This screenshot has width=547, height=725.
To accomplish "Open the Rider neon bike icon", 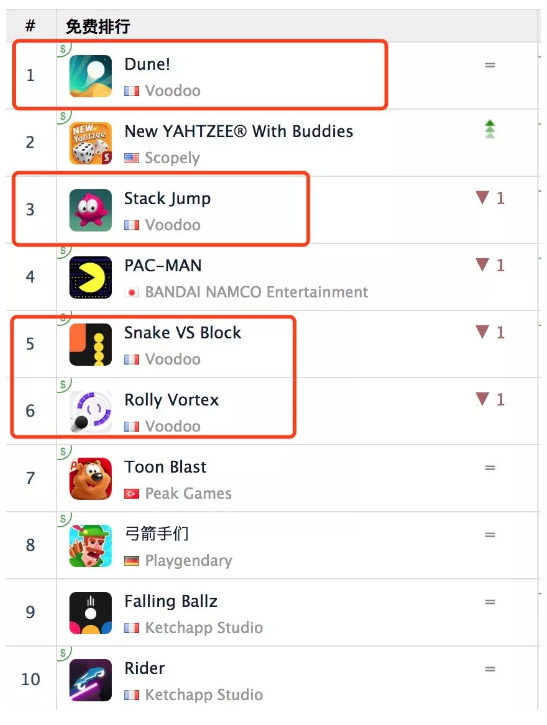I will (91, 680).
